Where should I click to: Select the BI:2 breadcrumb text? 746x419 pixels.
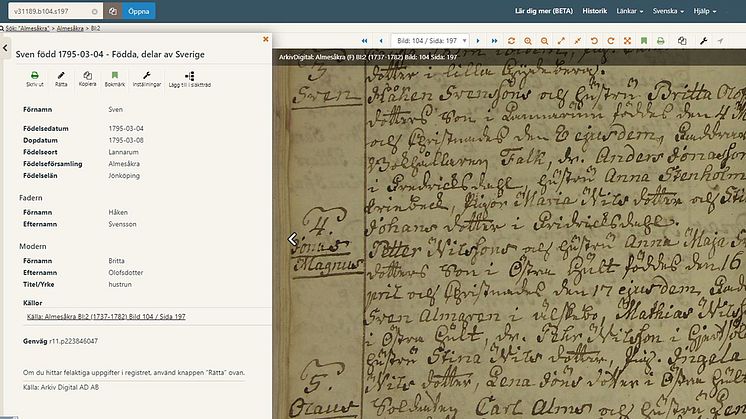tap(96, 29)
